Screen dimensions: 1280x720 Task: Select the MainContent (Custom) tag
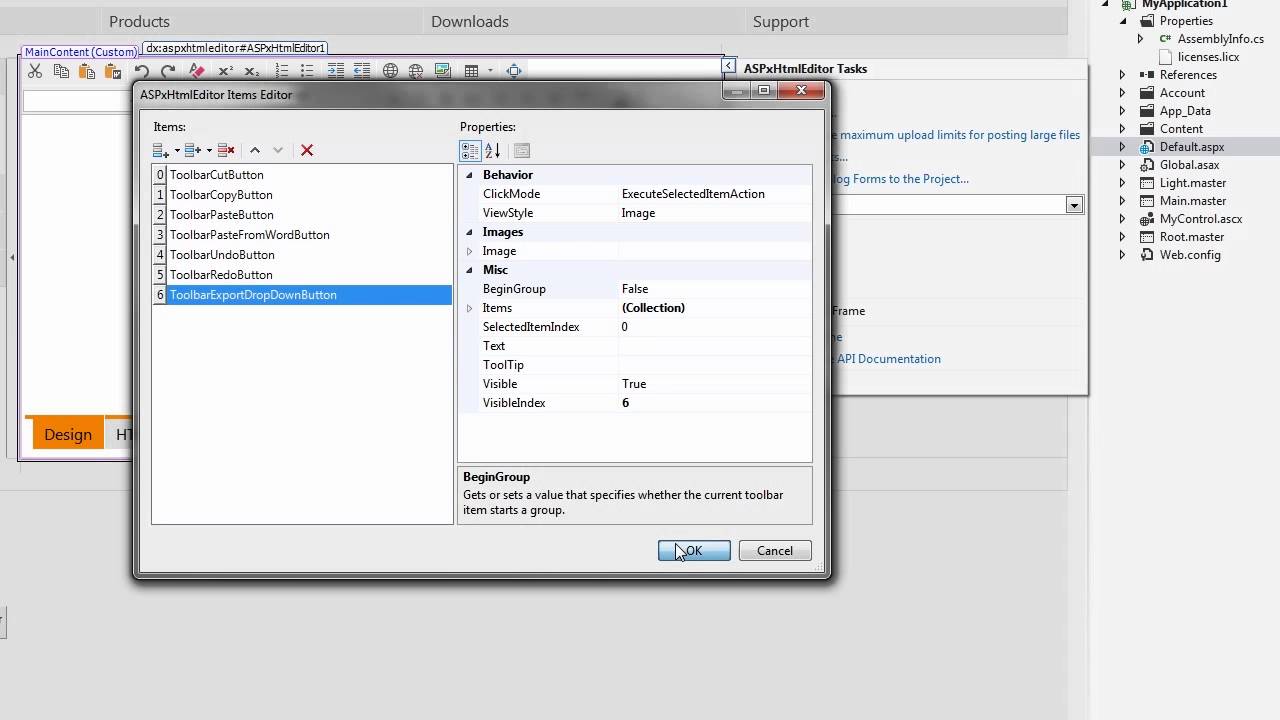pos(80,52)
